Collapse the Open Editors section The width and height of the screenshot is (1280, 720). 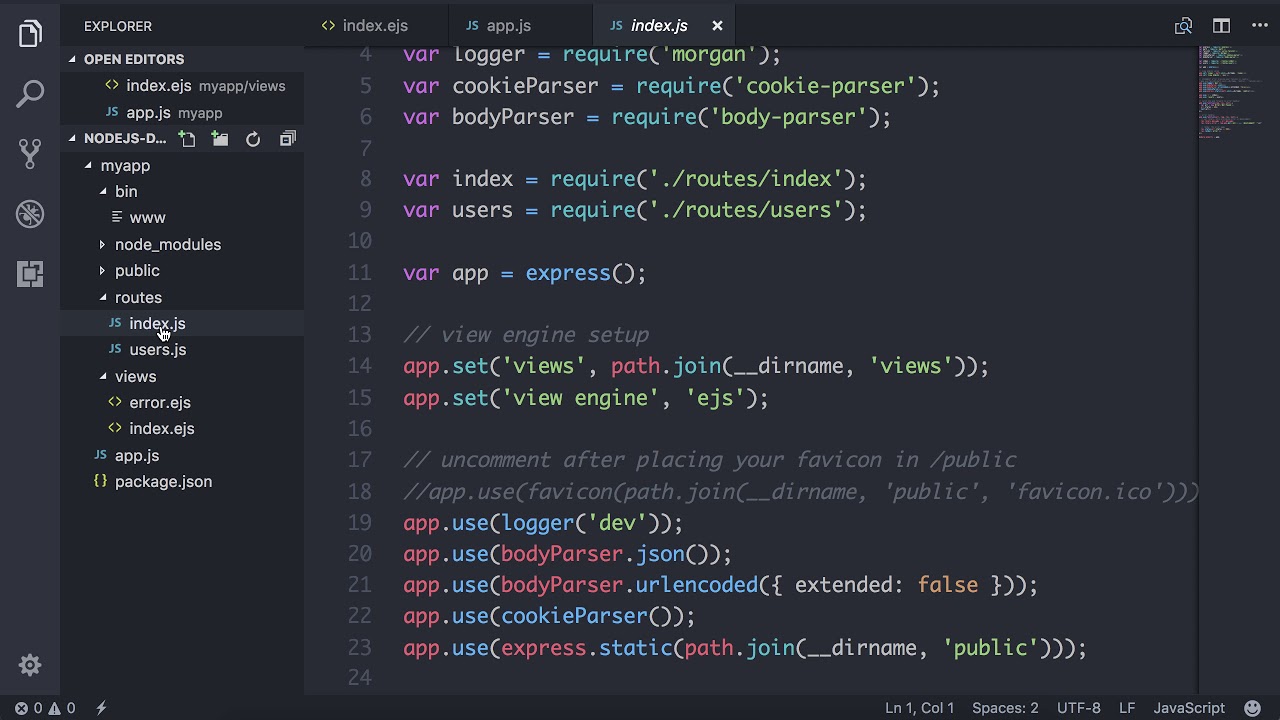(x=134, y=59)
